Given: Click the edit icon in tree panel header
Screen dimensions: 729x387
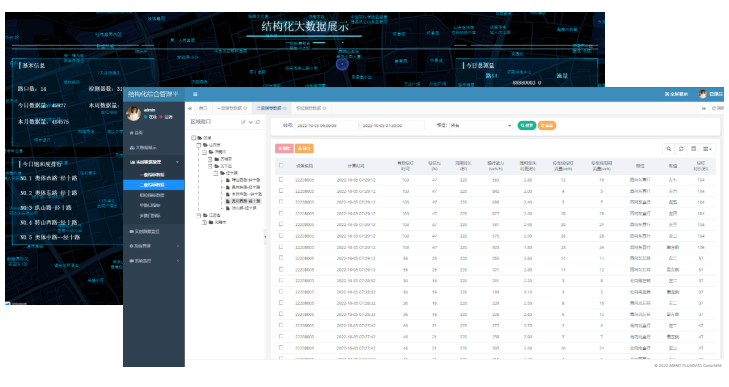Looking at the screenshot, I should pyautogui.click(x=243, y=122).
